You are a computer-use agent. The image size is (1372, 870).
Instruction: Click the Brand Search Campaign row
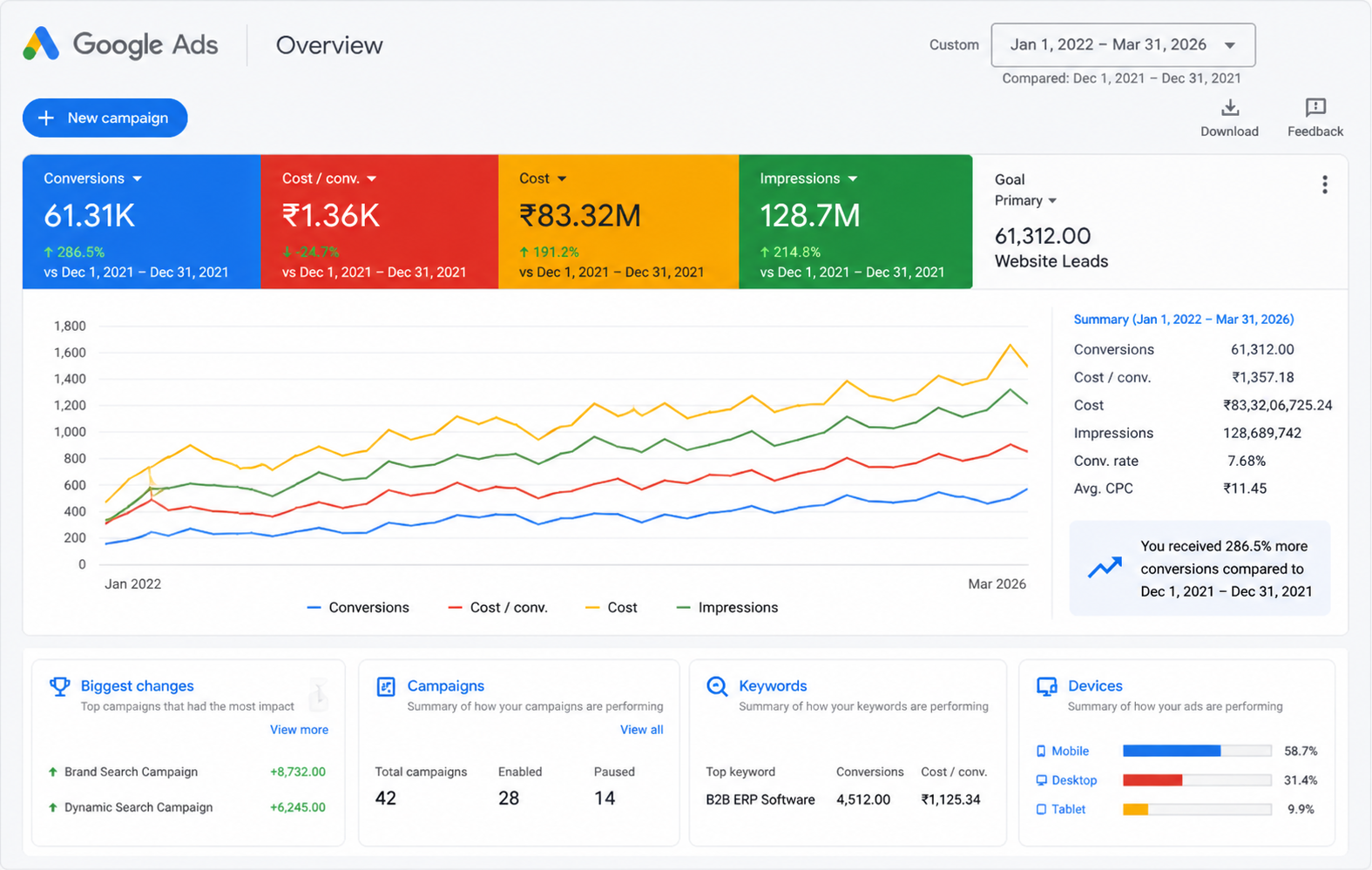coord(187,772)
